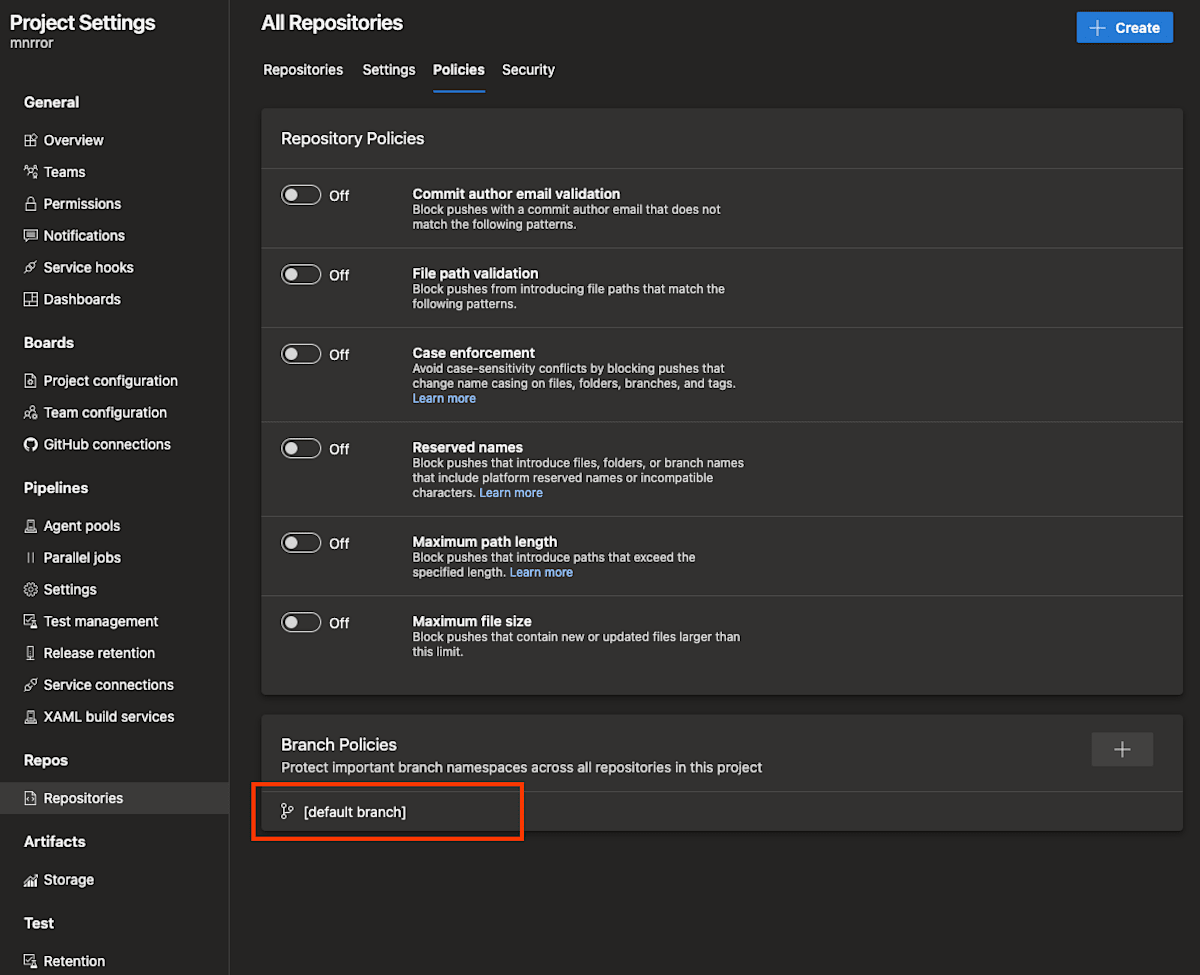
Task: Click the Create button
Action: tap(1125, 27)
